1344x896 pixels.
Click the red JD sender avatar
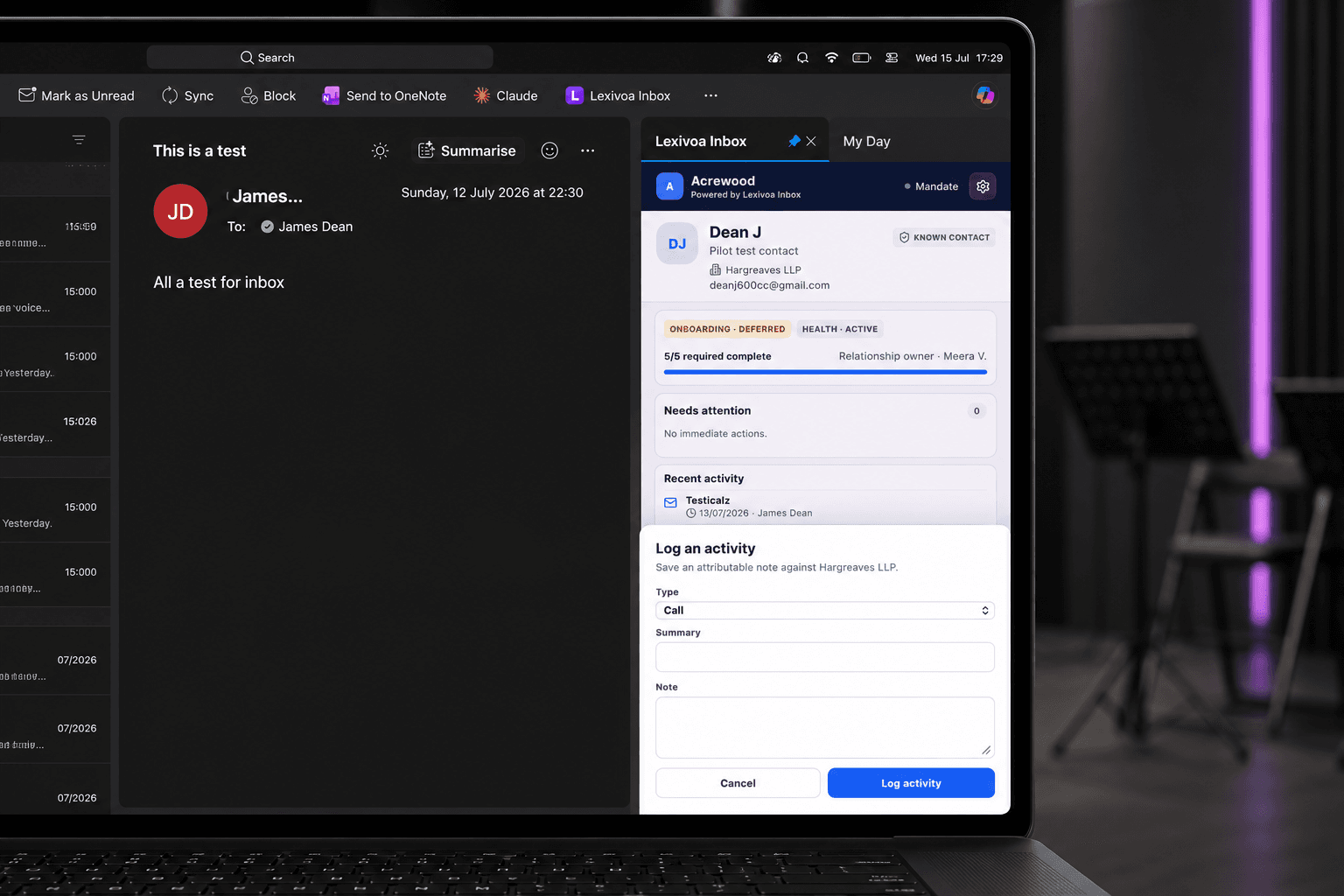[x=180, y=211]
